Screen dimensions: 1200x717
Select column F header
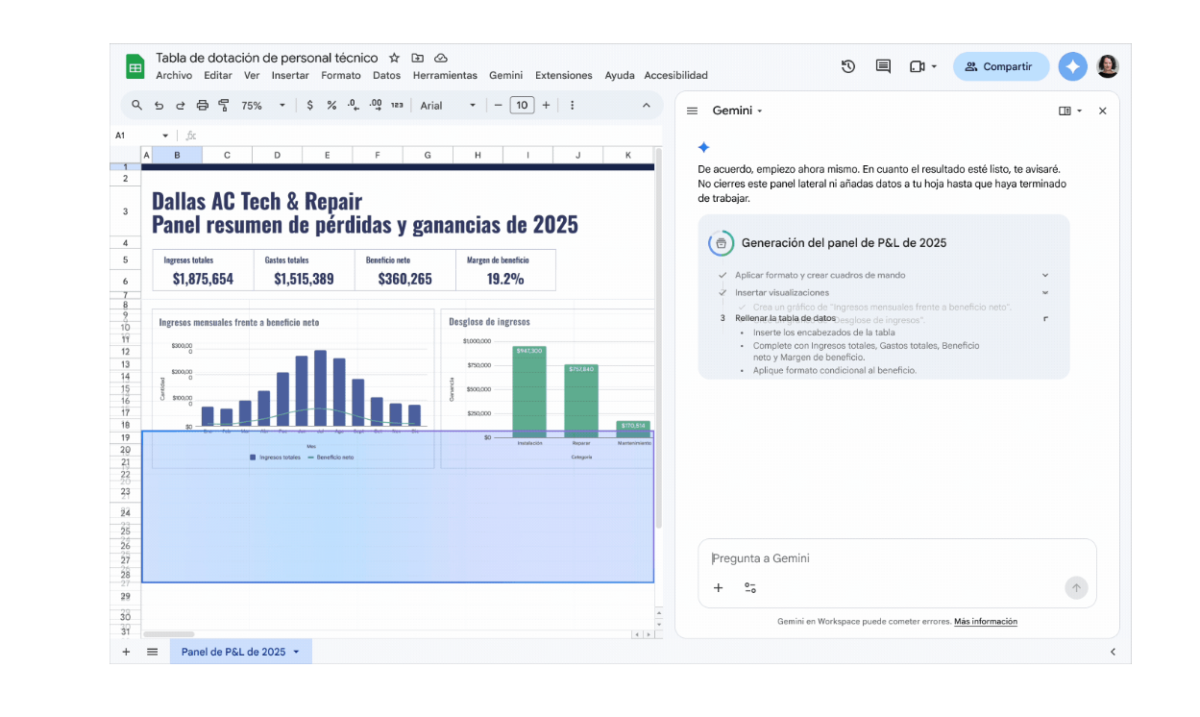point(378,155)
